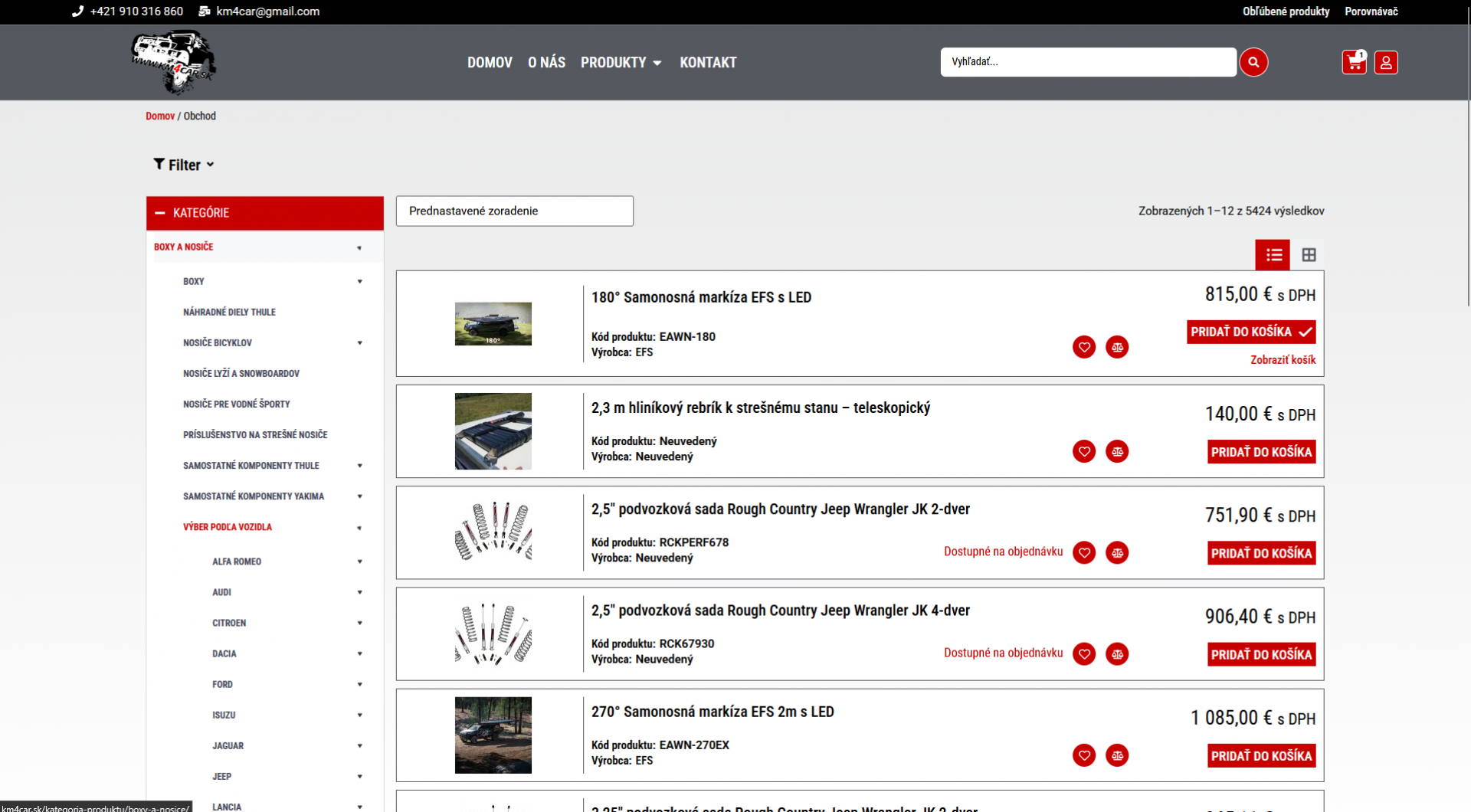Compare the 2,3 m hliníkový rebrík

click(1117, 451)
